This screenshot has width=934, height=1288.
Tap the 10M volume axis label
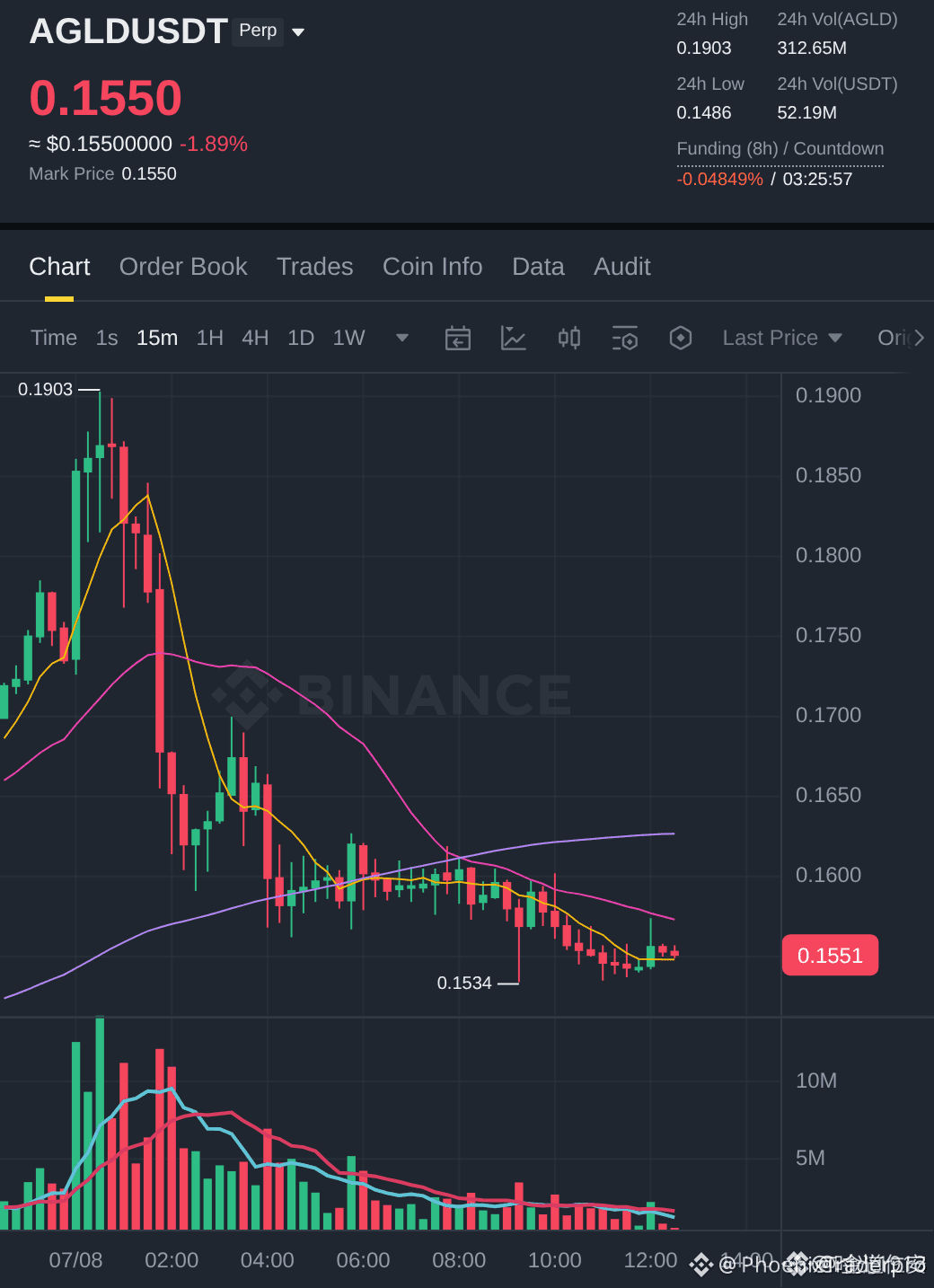coord(816,1081)
